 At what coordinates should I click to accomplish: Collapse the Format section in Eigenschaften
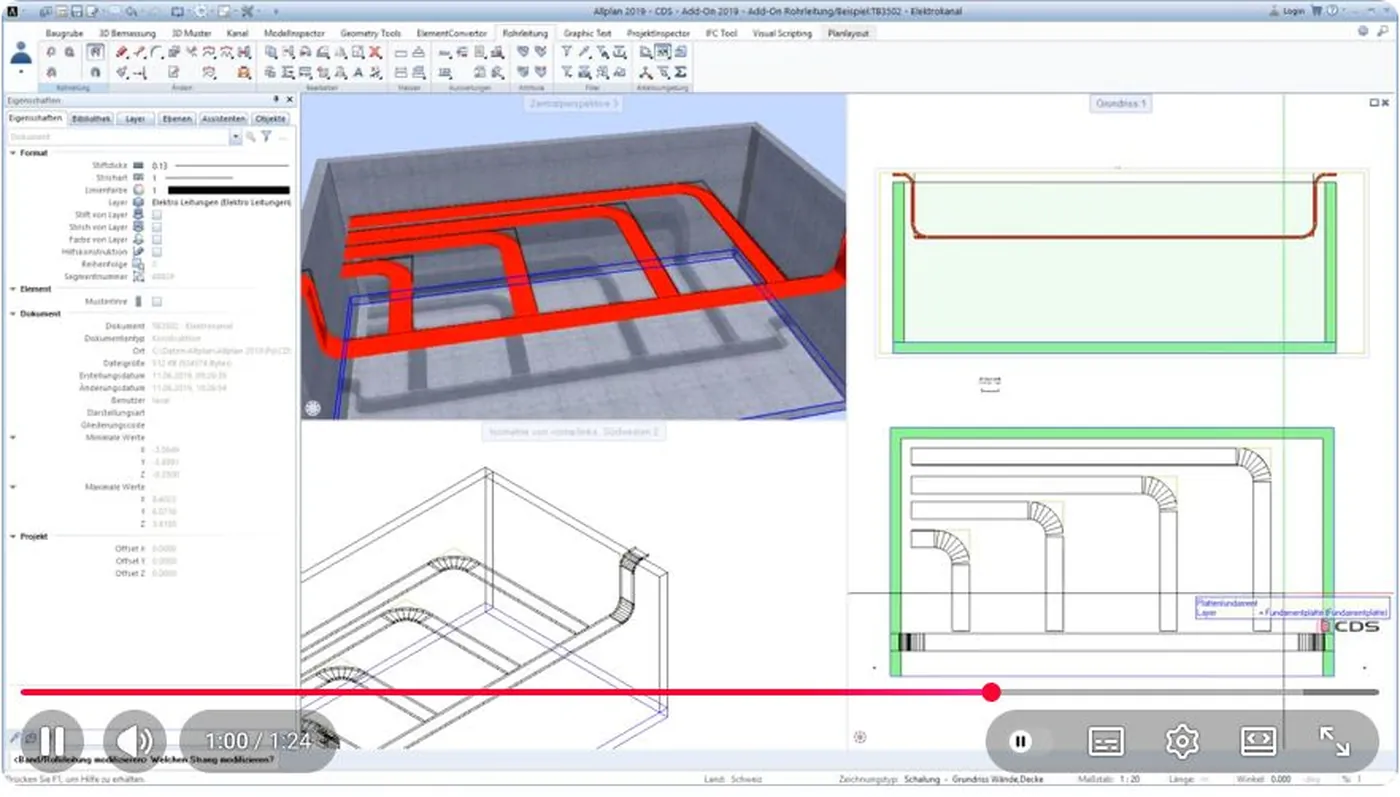pos(13,153)
